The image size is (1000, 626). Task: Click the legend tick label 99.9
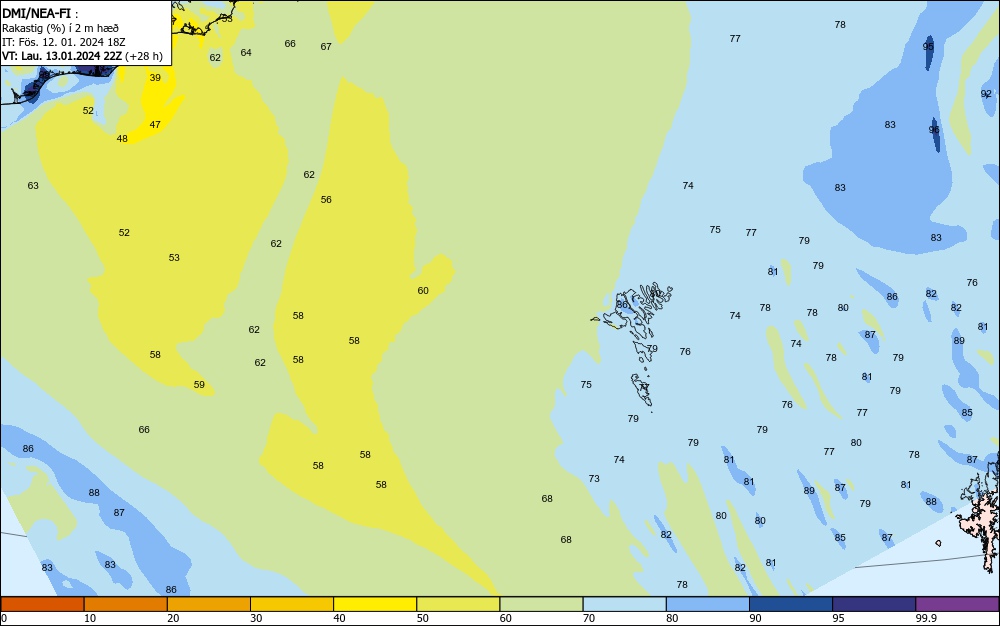pos(926,618)
